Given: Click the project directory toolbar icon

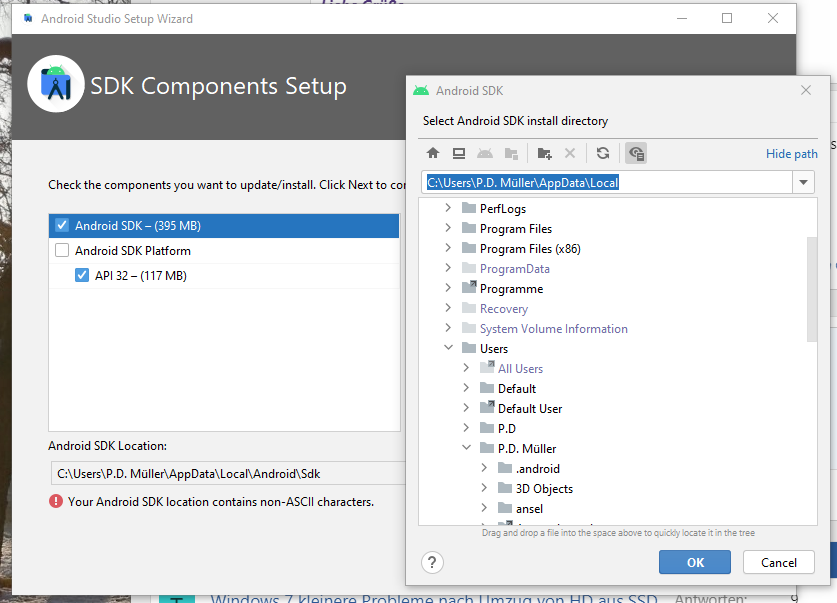Looking at the screenshot, I should [511, 154].
